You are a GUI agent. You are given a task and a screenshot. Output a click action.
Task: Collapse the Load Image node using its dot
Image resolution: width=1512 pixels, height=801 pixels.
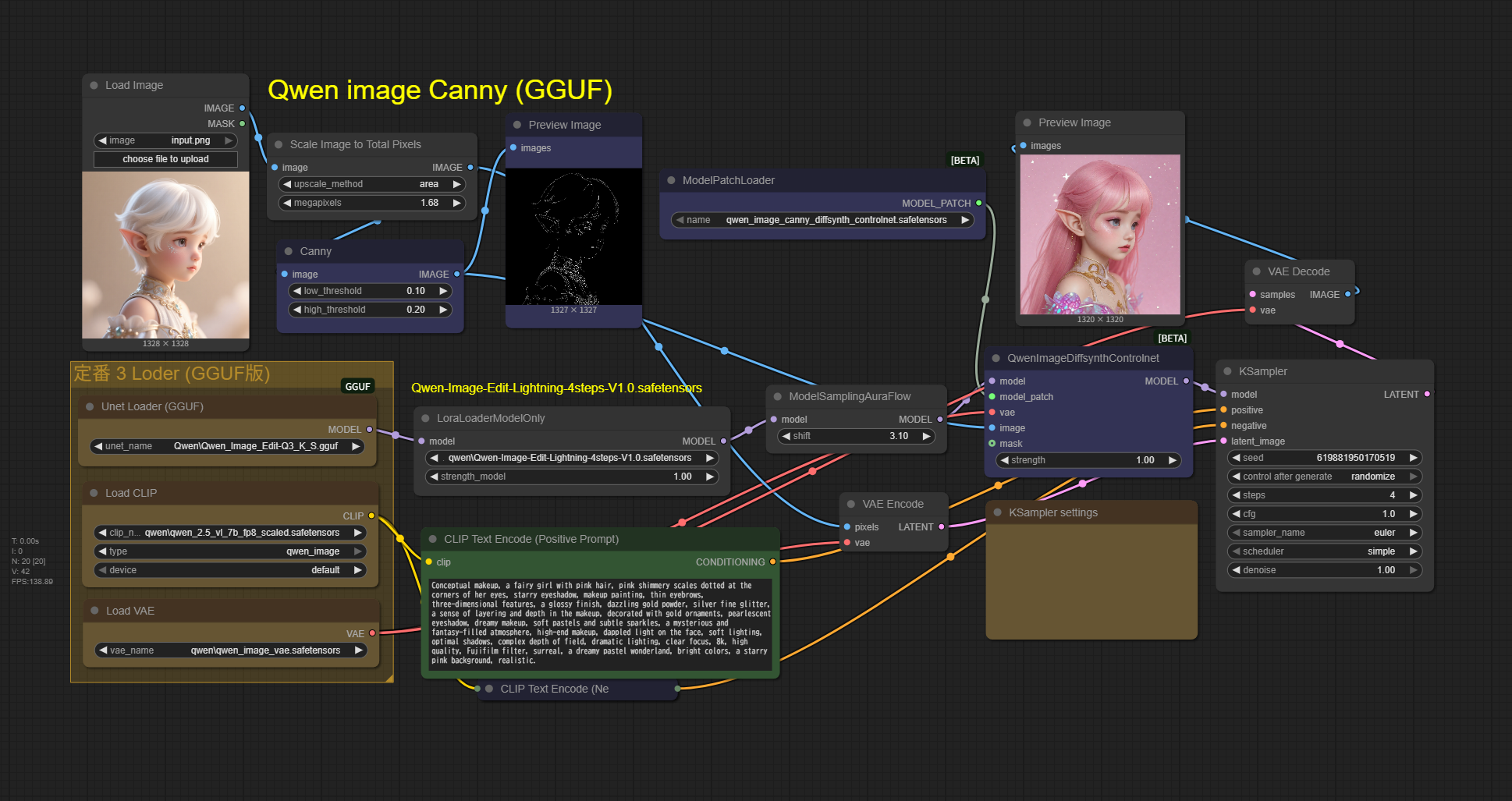pyautogui.click(x=94, y=85)
